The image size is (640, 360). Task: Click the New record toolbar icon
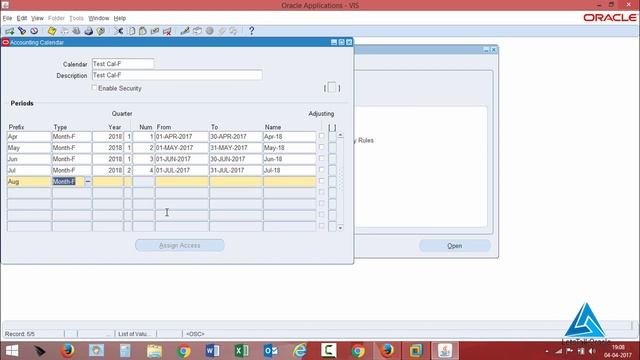pos(10,31)
